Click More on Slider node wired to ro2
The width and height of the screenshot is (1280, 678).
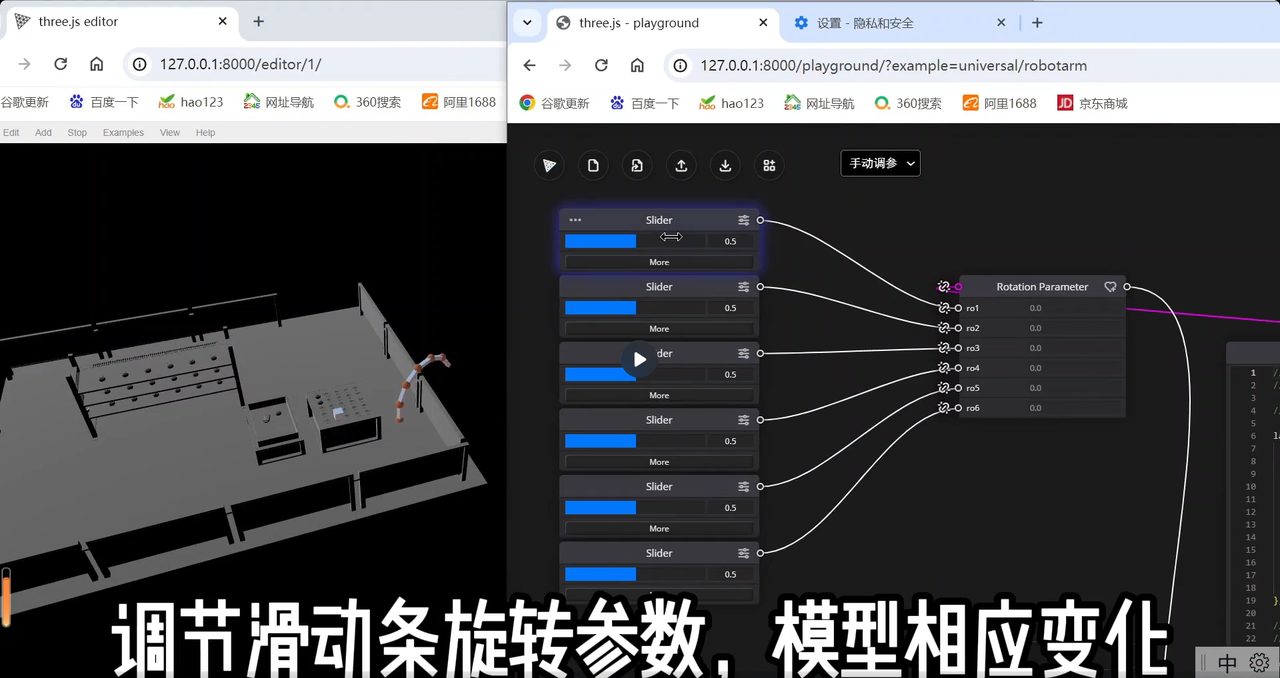659,329
